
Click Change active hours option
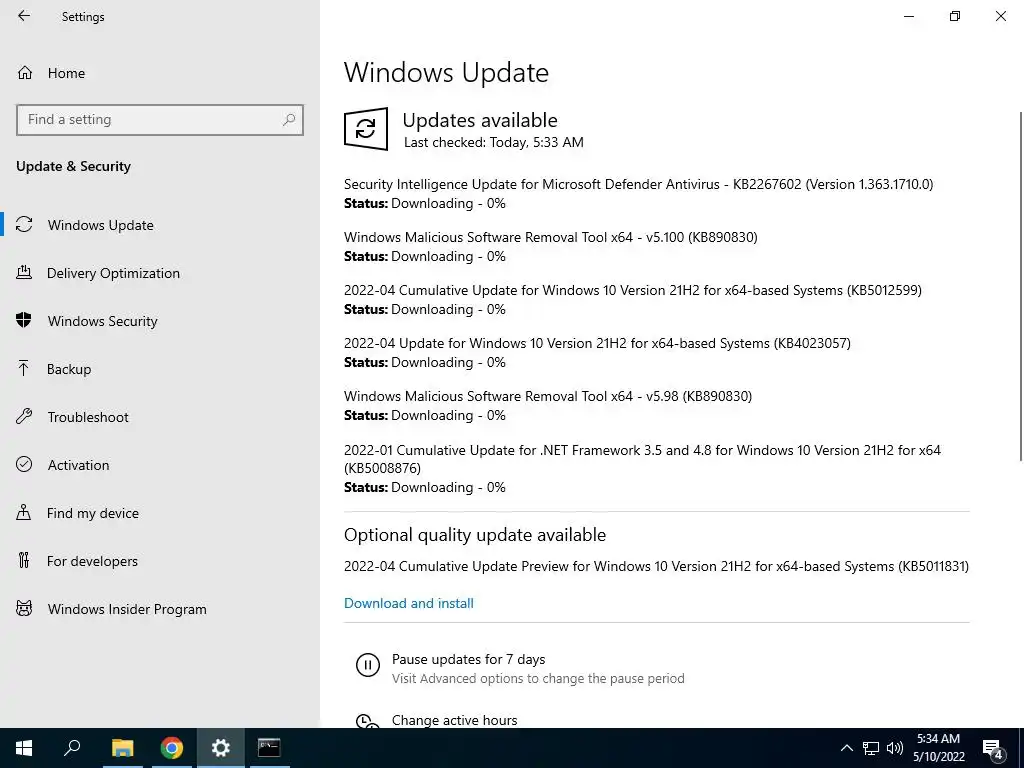pos(455,720)
